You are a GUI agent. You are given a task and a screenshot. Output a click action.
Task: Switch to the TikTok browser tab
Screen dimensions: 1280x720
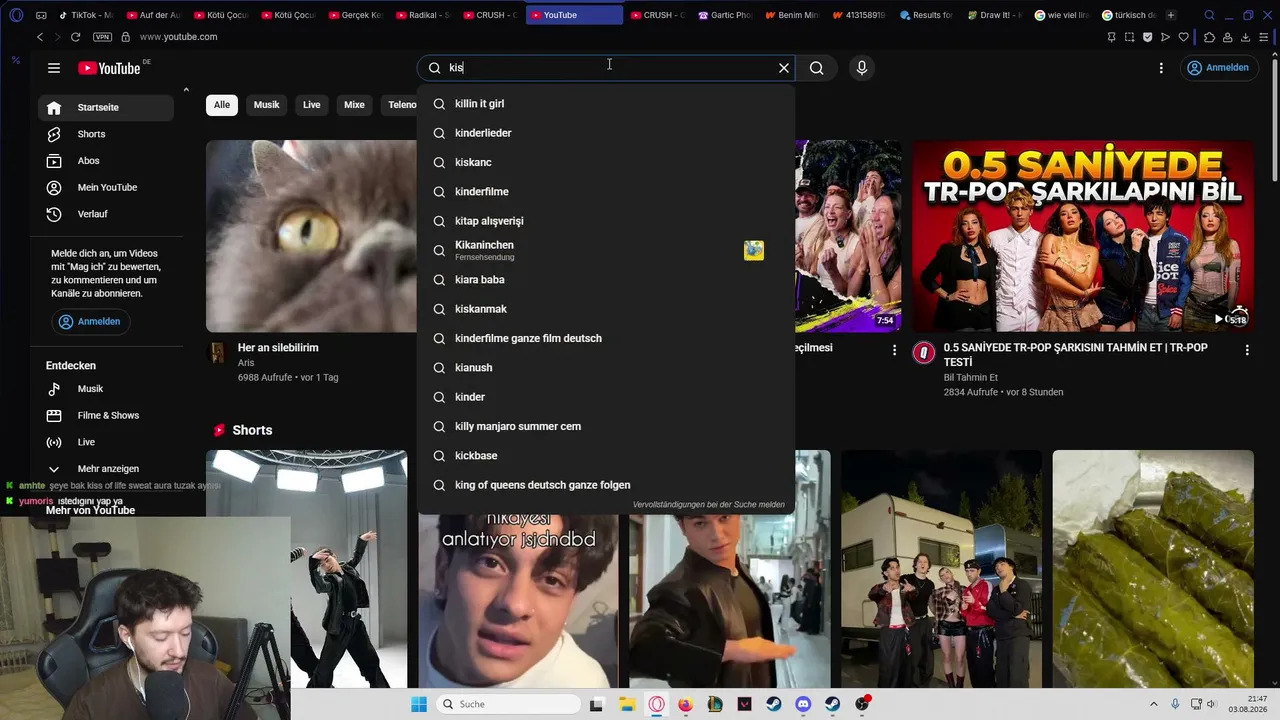pyautogui.click(x=88, y=15)
